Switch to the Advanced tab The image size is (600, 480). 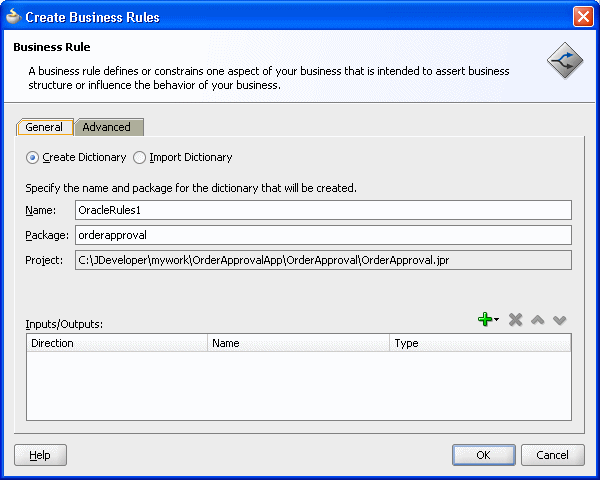click(109, 127)
